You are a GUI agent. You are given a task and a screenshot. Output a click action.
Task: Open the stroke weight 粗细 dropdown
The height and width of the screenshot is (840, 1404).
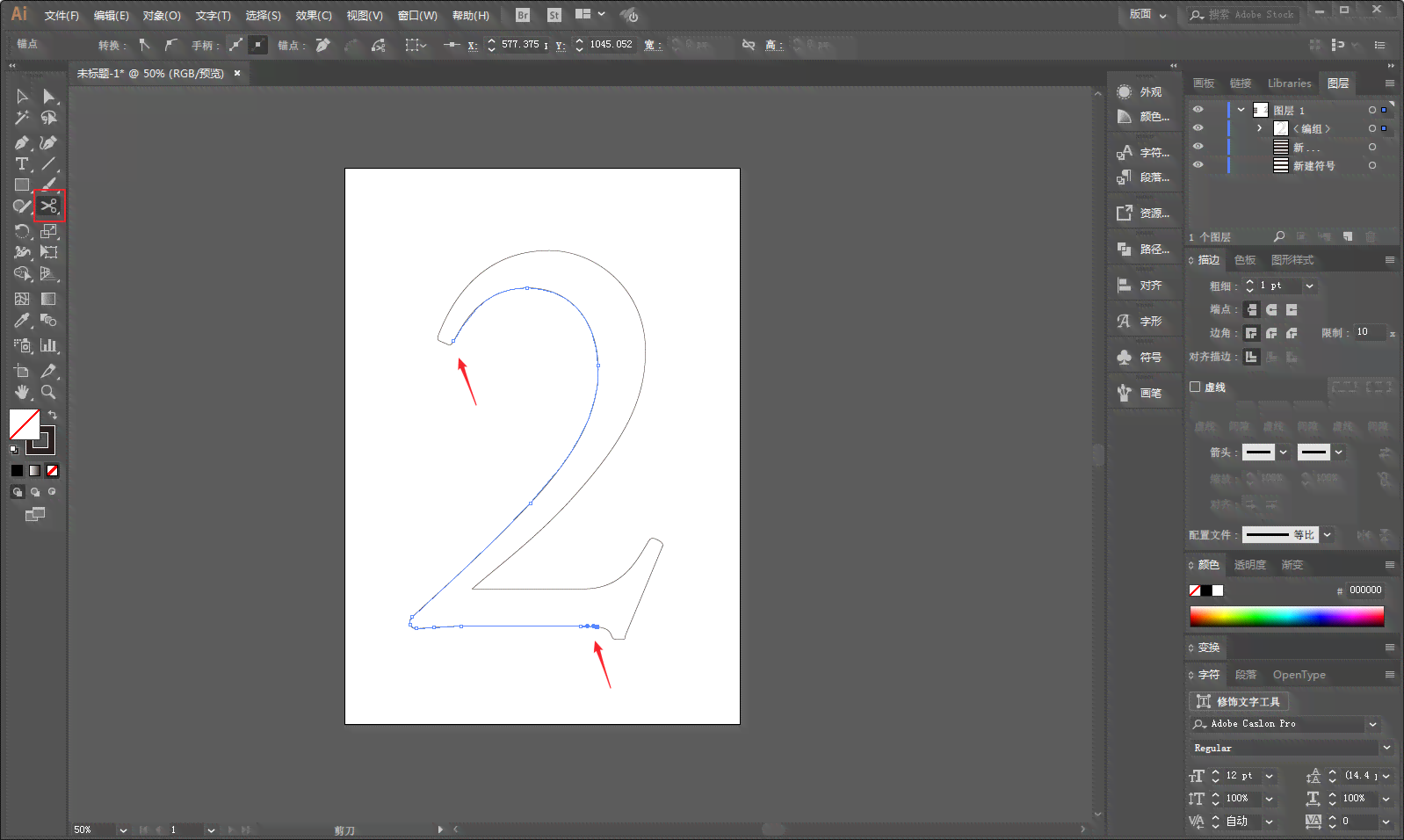coord(1309,286)
